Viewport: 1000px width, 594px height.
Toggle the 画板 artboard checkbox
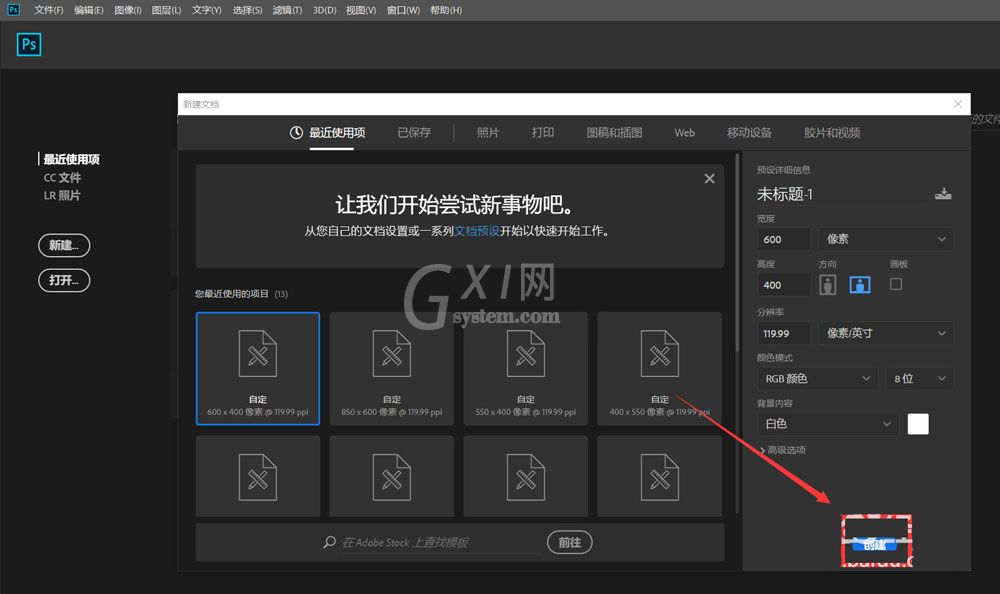pyautogui.click(x=896, y=284)
